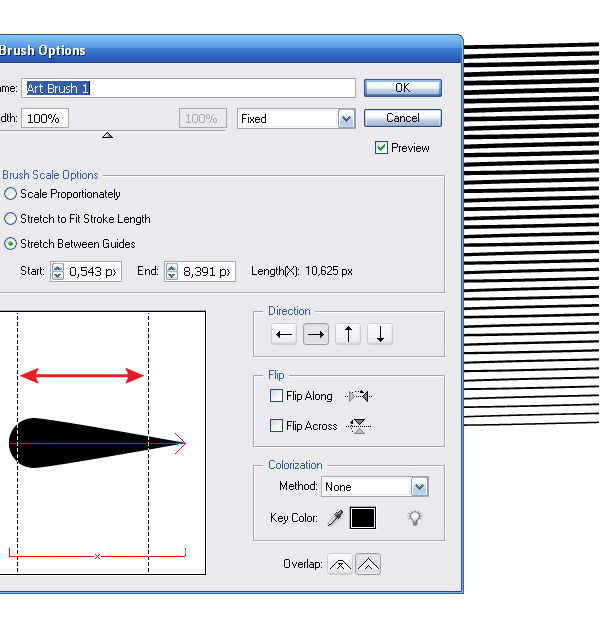The height and width of the screenshot is (617, 600).
Task: Click the Cancel button
Action: coord(402,118)
